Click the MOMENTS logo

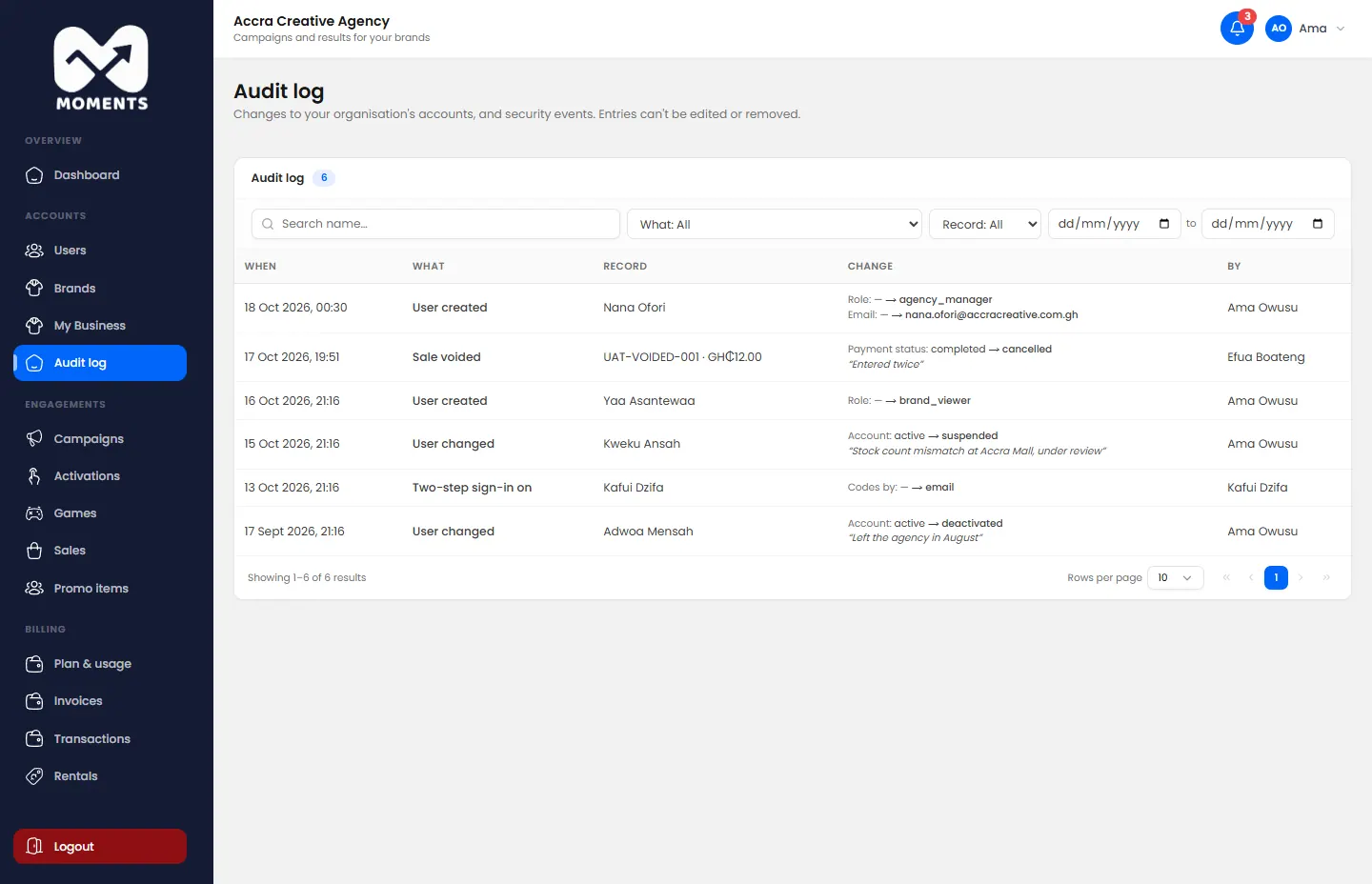[101, 68]
